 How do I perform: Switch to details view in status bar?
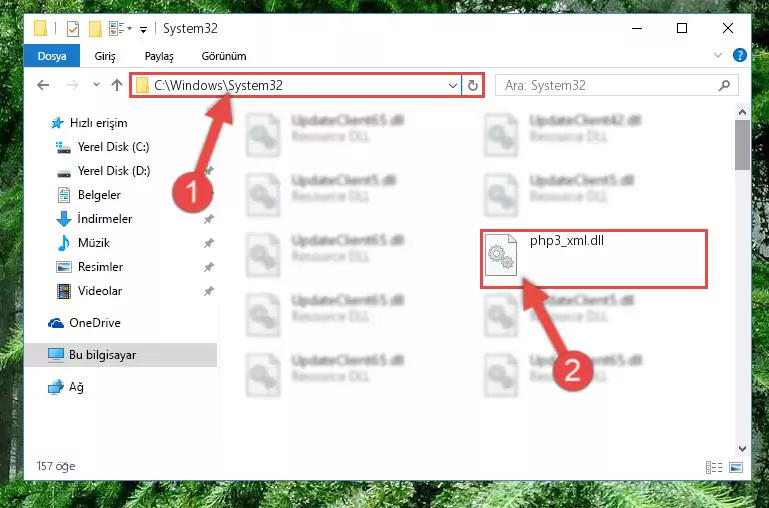(x=714, y=467)
